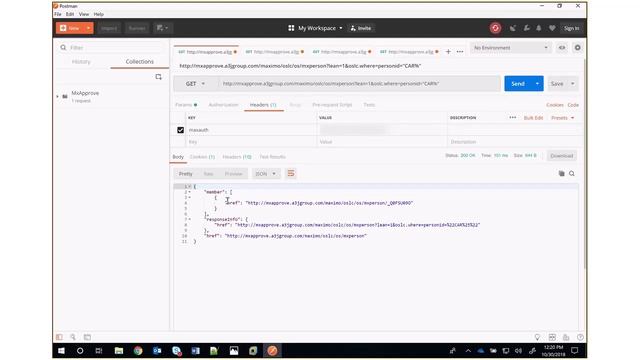640x360 pixels.
Task: Click the Download response button
Action: tap(562, 156)
